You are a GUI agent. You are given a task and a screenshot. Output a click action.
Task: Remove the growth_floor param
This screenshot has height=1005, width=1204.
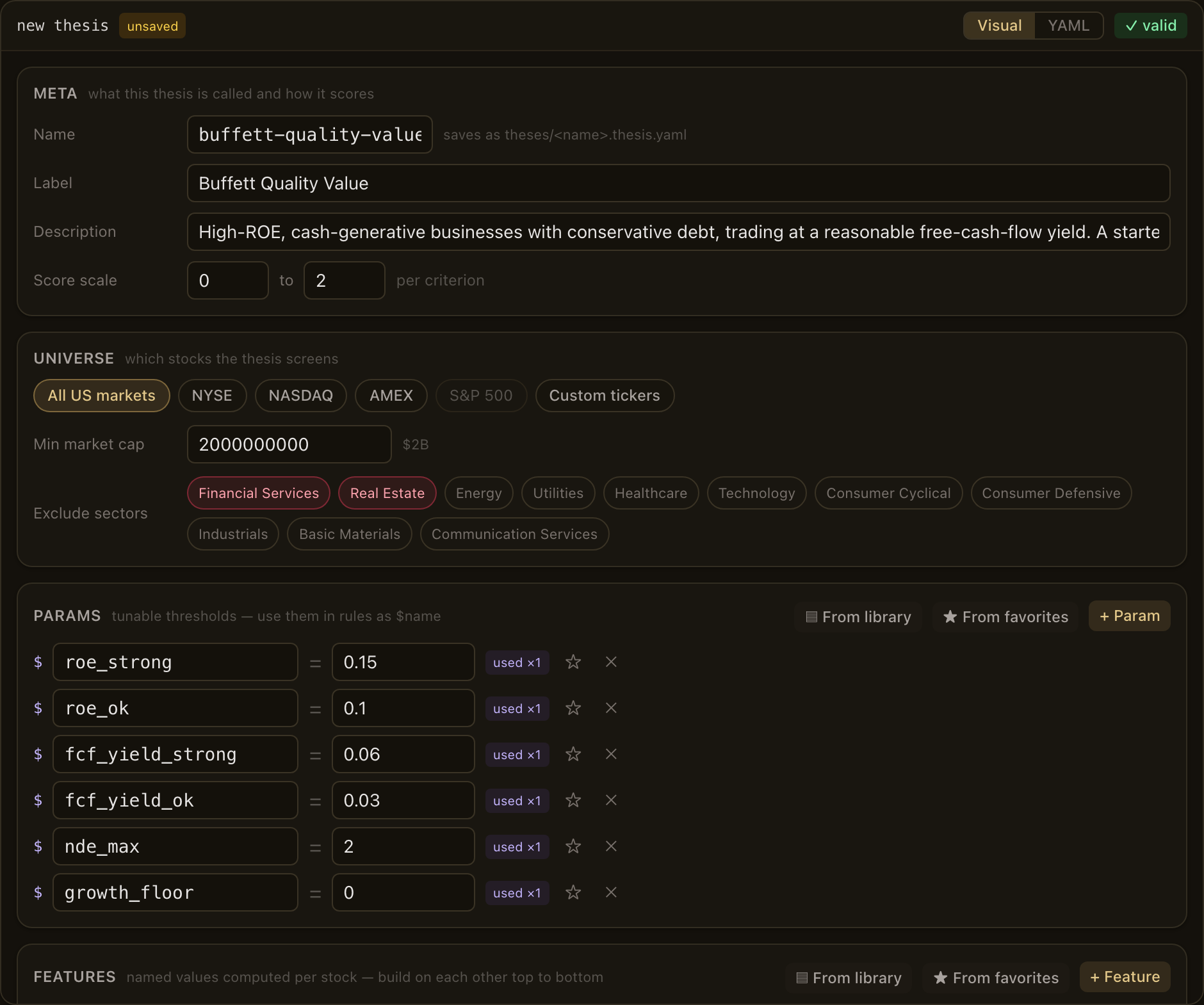pyautogui.click(x=611, y=892)
